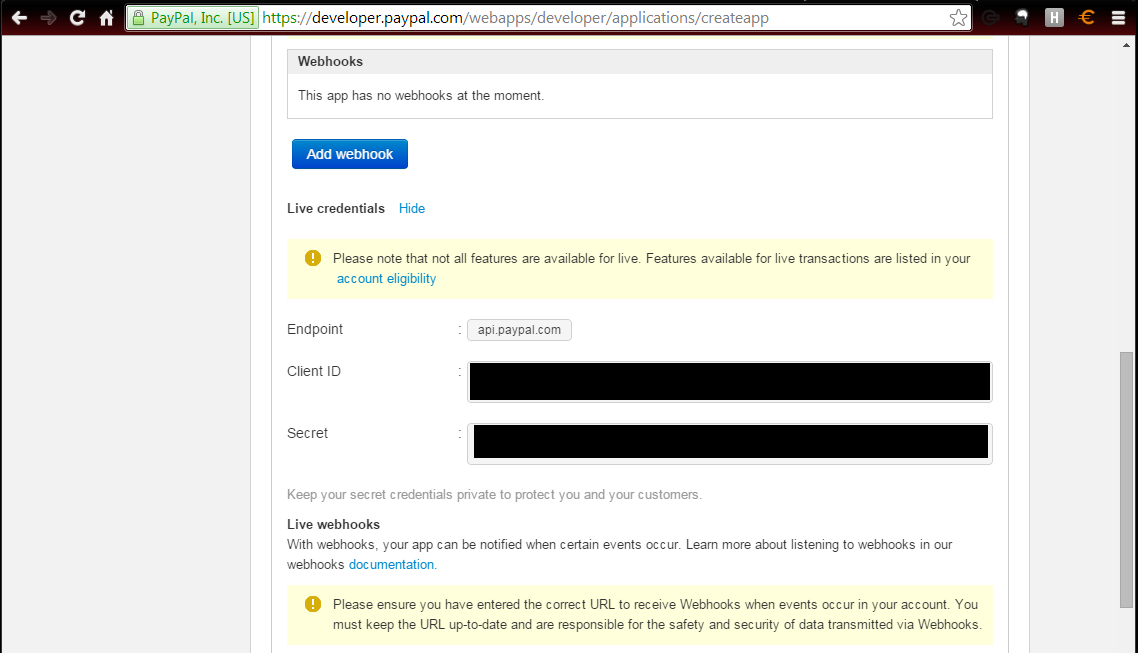Screen dimensions: 1138x653
Task: Open the browser hamburger menu
Action: 1118,17
